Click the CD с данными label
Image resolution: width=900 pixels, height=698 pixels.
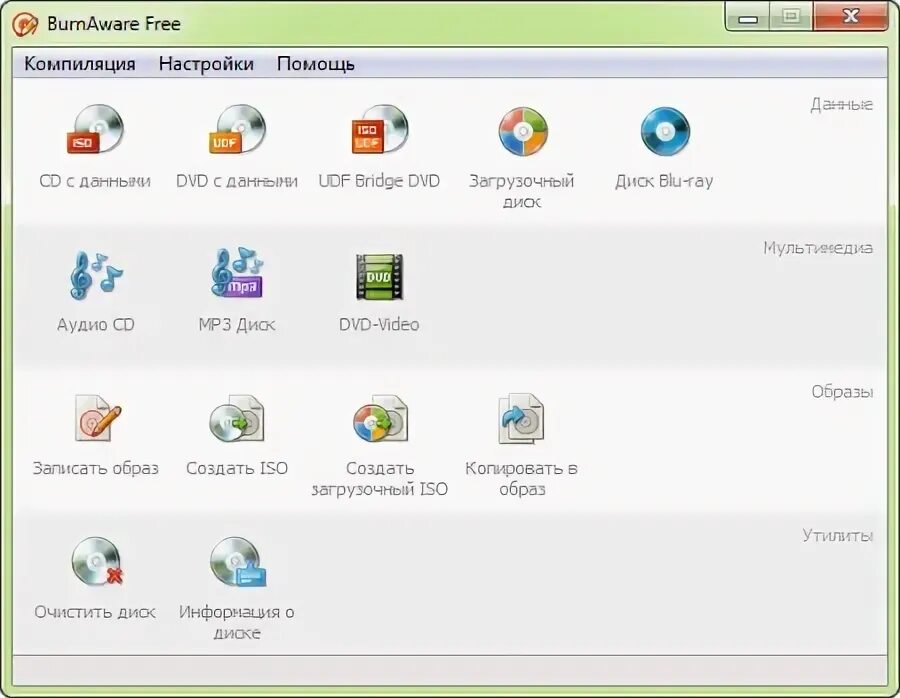(x=95, y=181)
